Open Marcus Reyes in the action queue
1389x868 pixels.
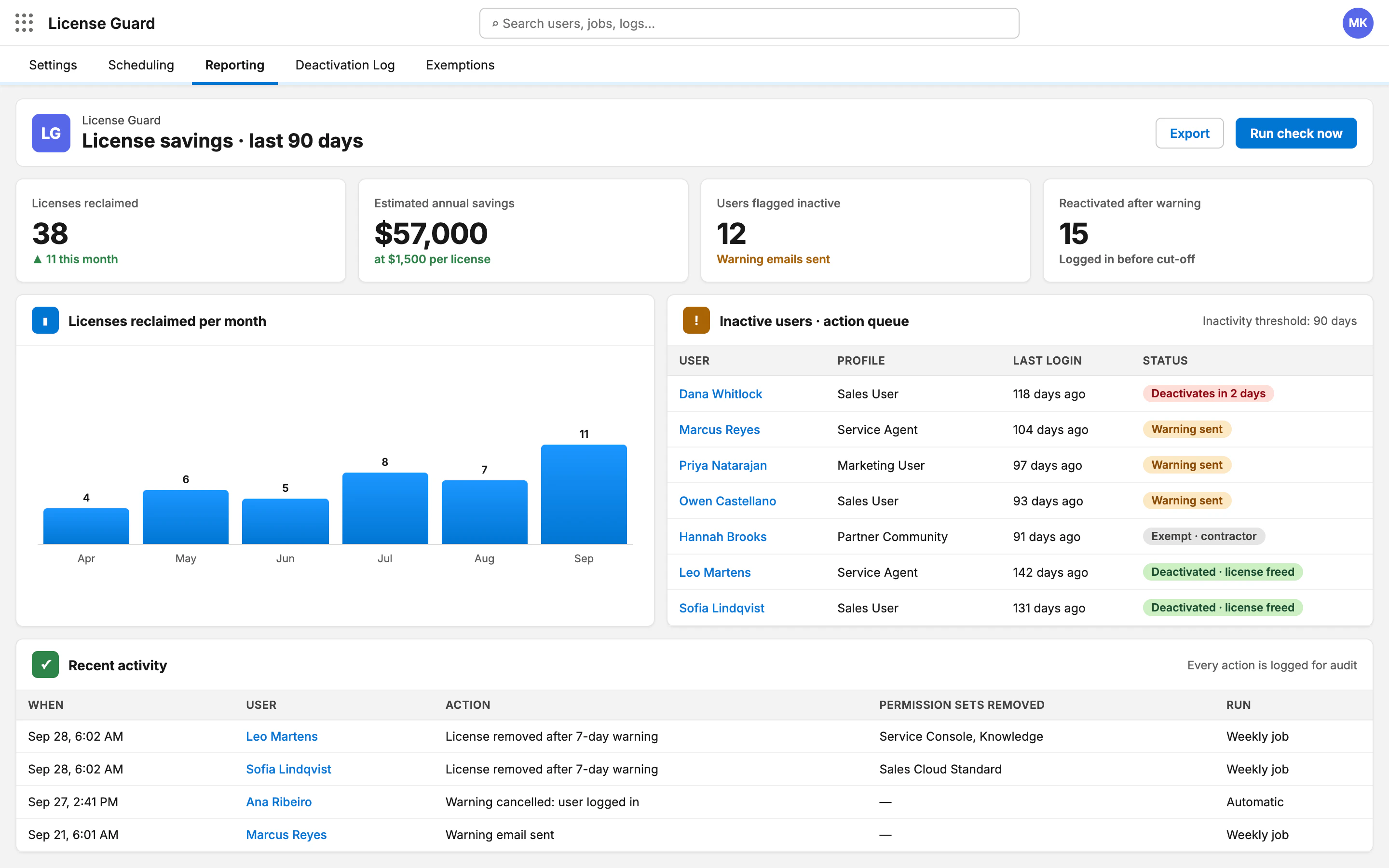[719, 429]
